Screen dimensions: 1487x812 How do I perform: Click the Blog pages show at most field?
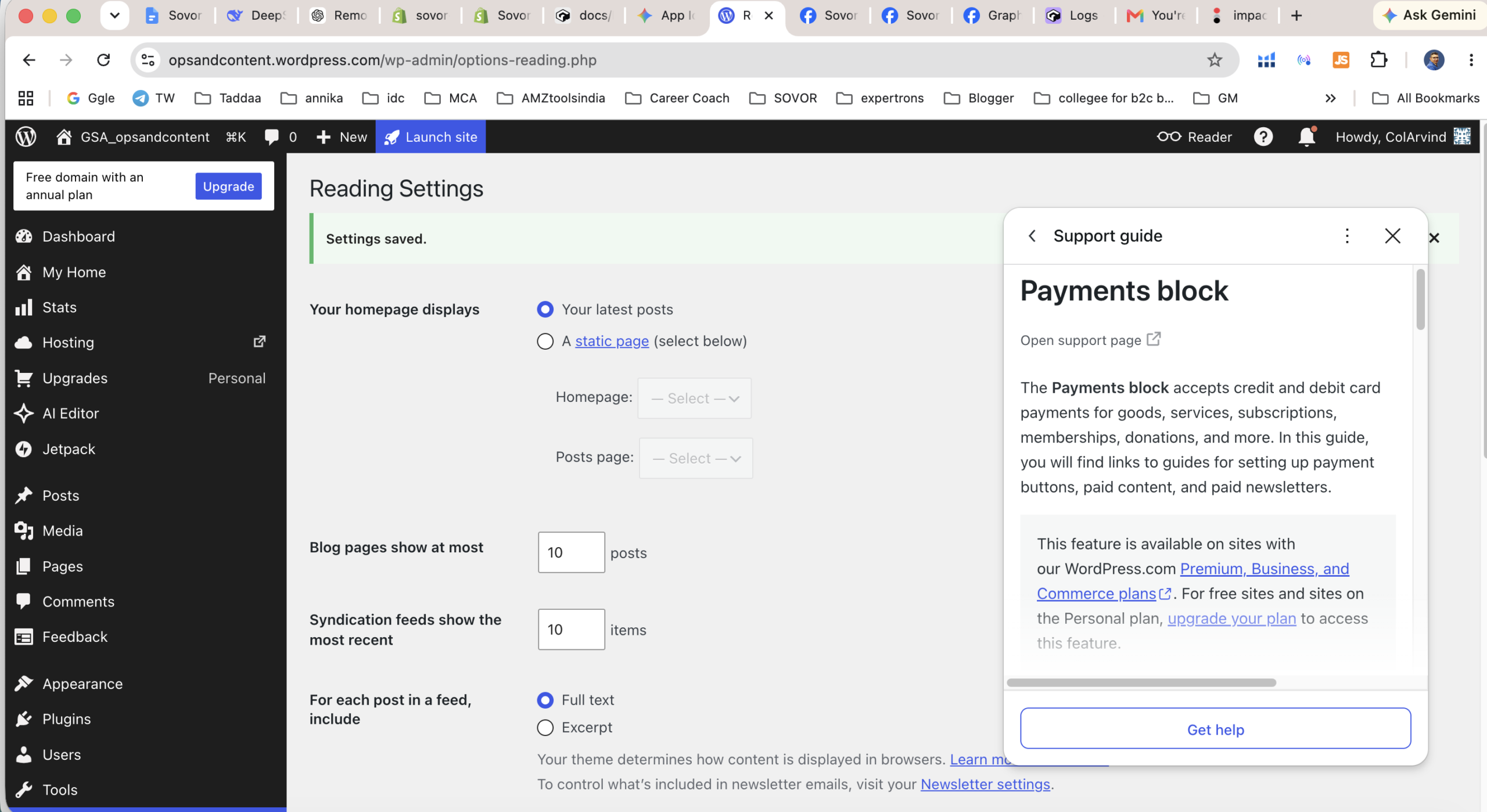coord(571,552)
